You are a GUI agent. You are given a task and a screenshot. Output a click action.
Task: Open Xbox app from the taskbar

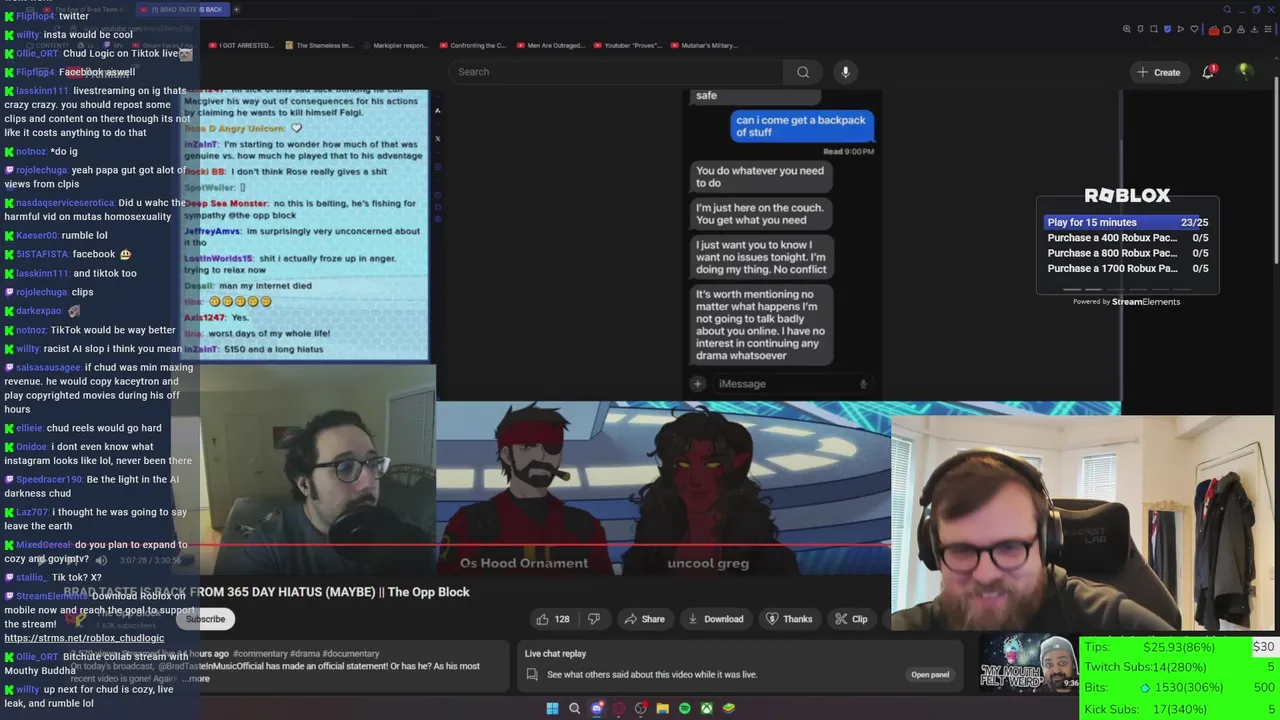(706, 708)
